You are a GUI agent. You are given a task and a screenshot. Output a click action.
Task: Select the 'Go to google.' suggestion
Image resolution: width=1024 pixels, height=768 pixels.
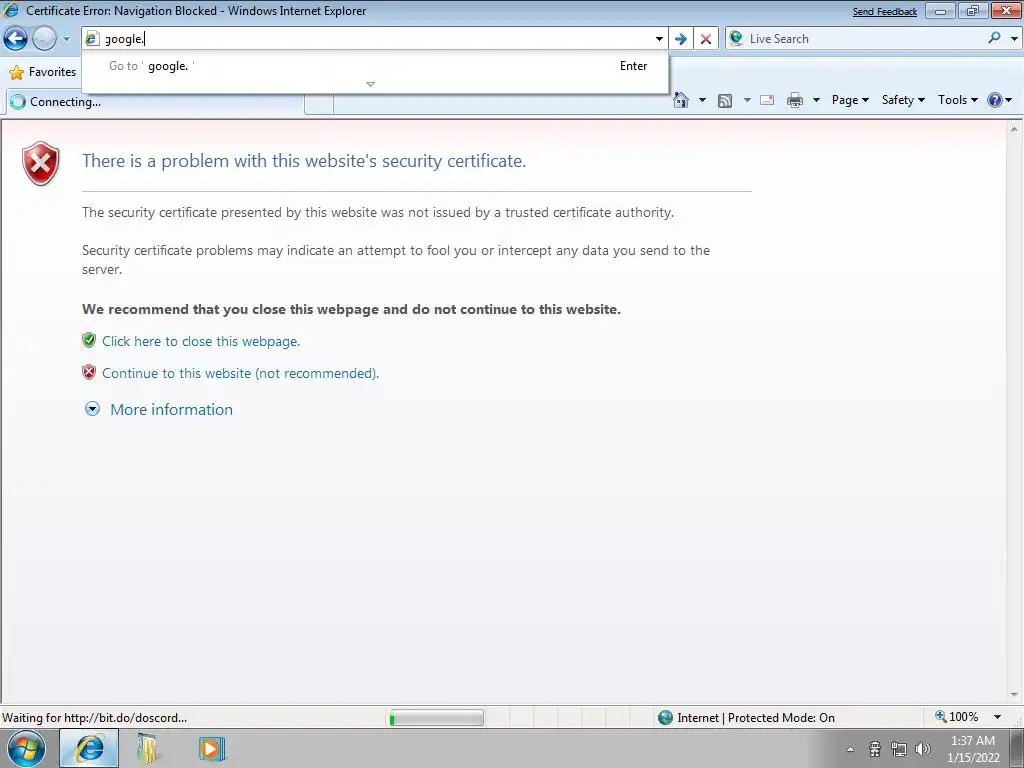(376, 66)
